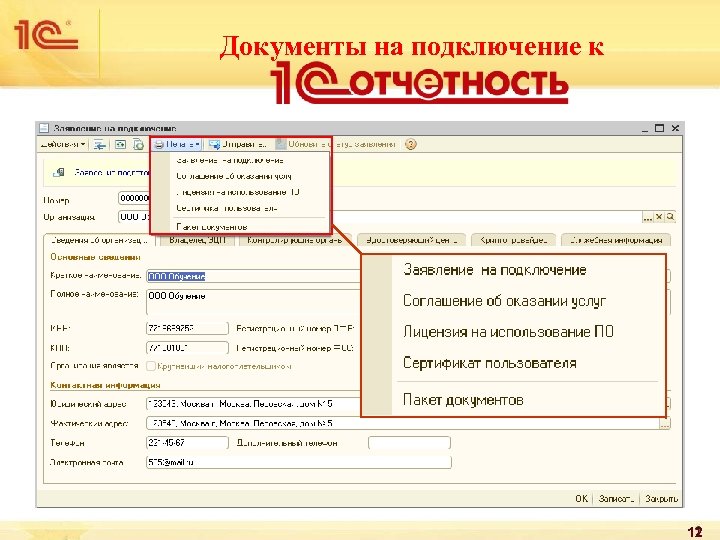Click the Краткое наименование field

pyautogui.click(x=253, y=276)
